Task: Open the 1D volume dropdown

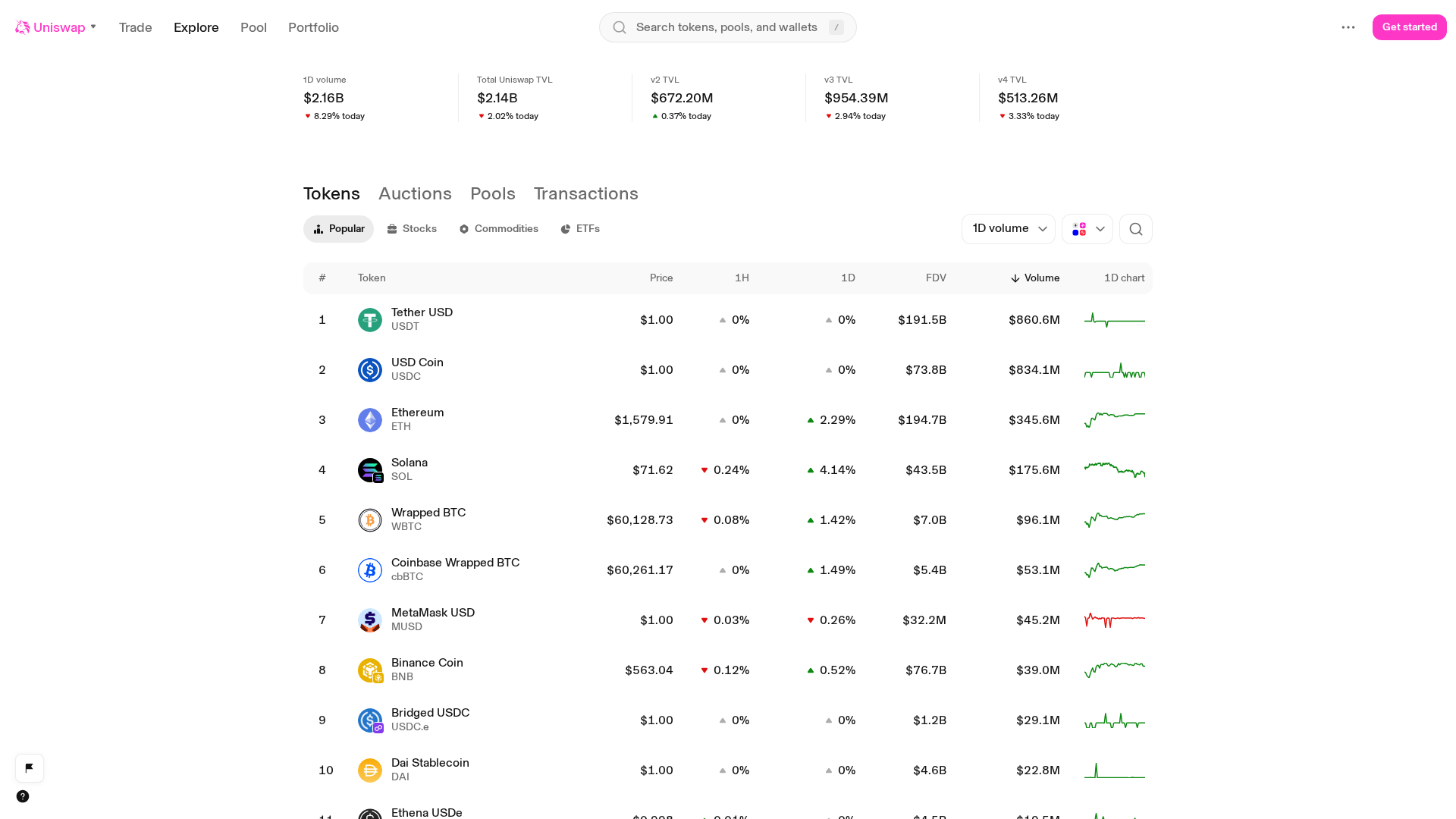Action: 1009,229
